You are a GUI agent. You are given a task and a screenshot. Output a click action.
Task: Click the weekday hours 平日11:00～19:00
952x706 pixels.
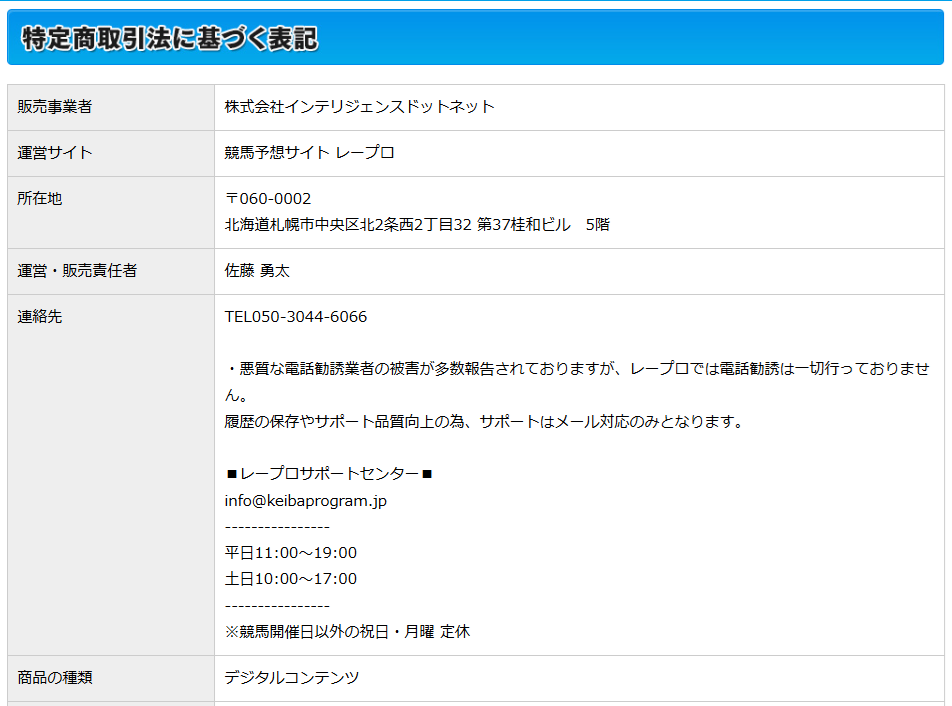(x=291, y=553)
